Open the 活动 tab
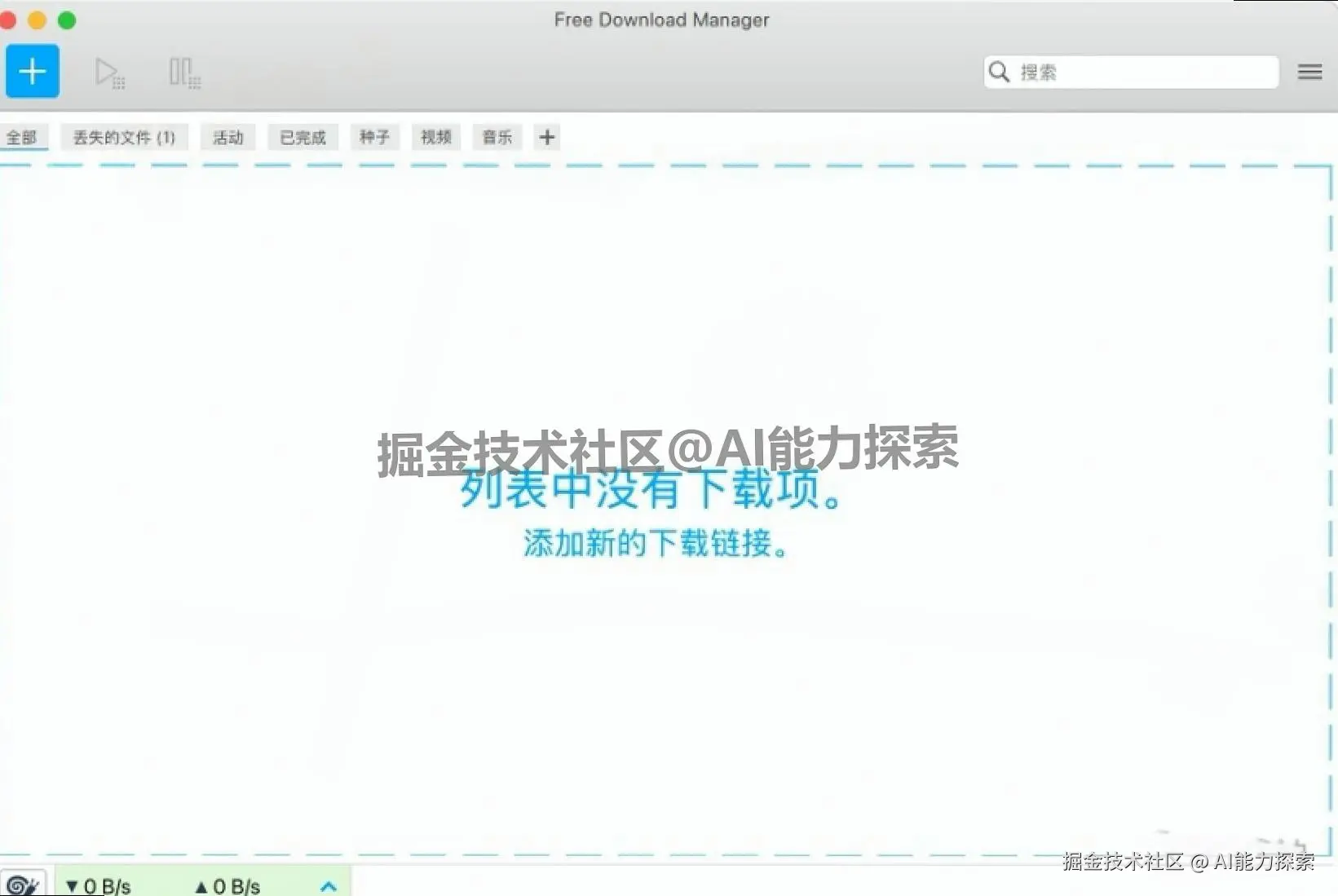The width and height of the screenshot is (1338, 896). click(x=228, y=137)
